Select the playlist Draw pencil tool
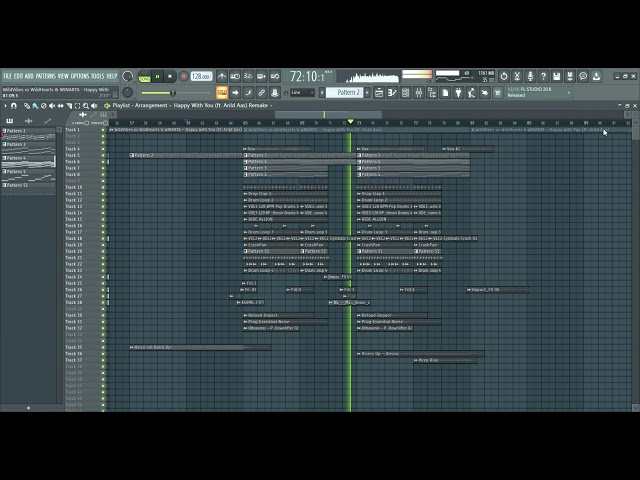Screen dimensions: 640x480 pyautogui.click(x=27, y=106)
